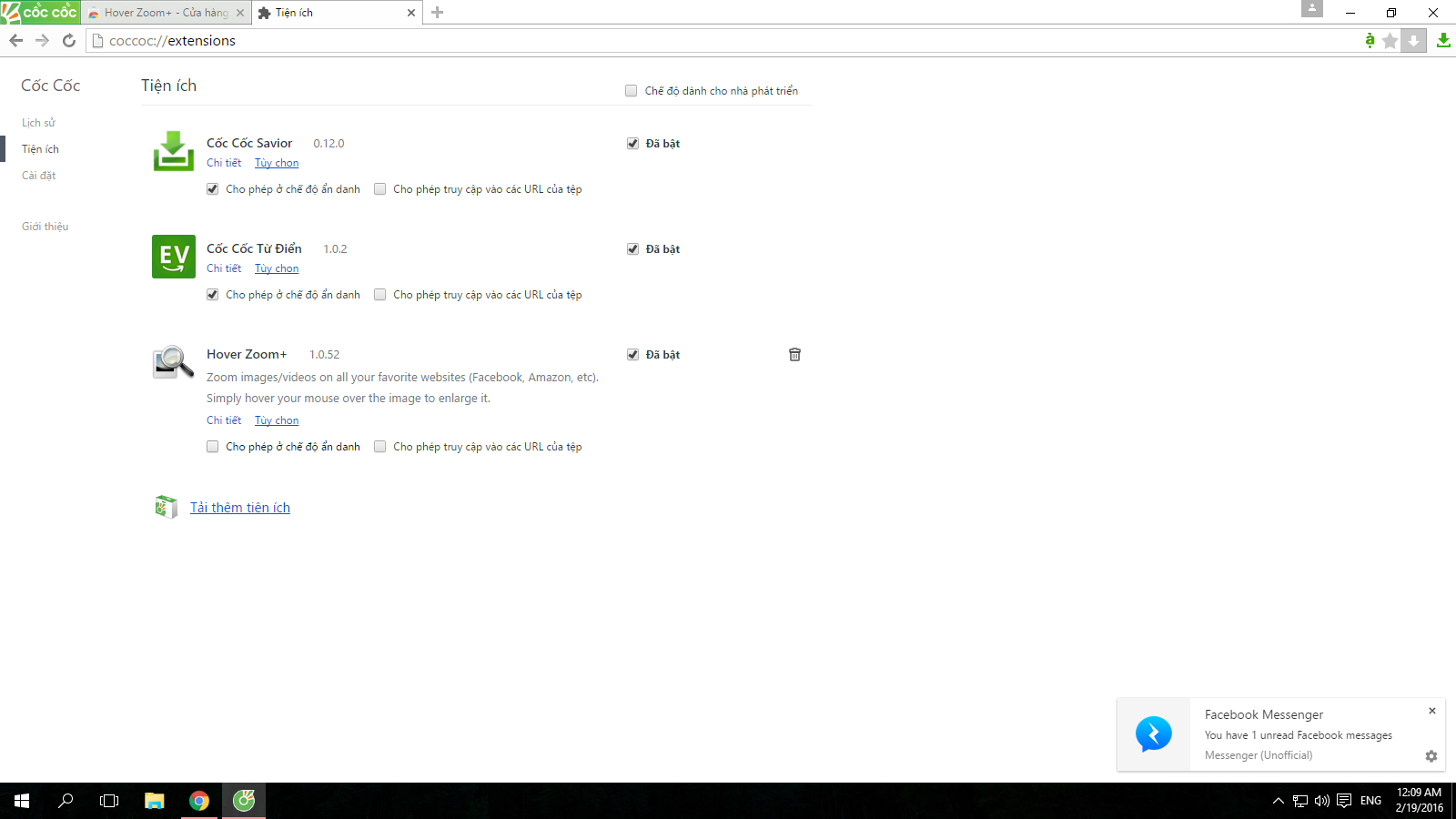Uncheck incognito permission for Cốc Cốc Savior
The width and height of the screenshot is (1456, 819).
click(212, 189)
